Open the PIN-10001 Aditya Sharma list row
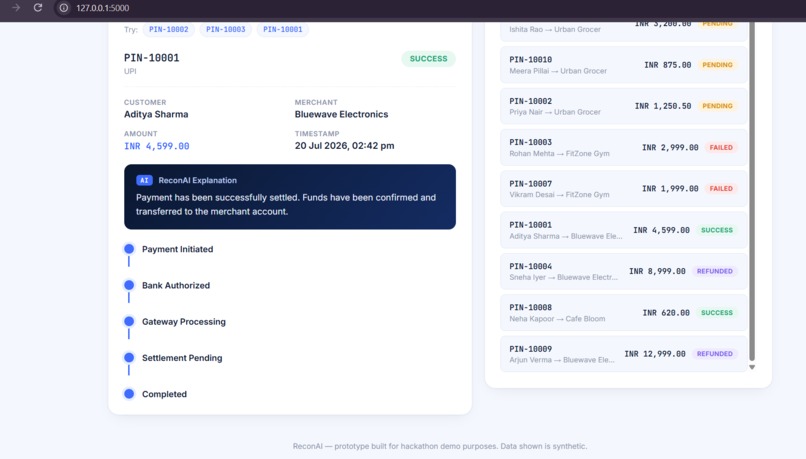The height and width of the screenshot is (459, 806). coord(624,230)
